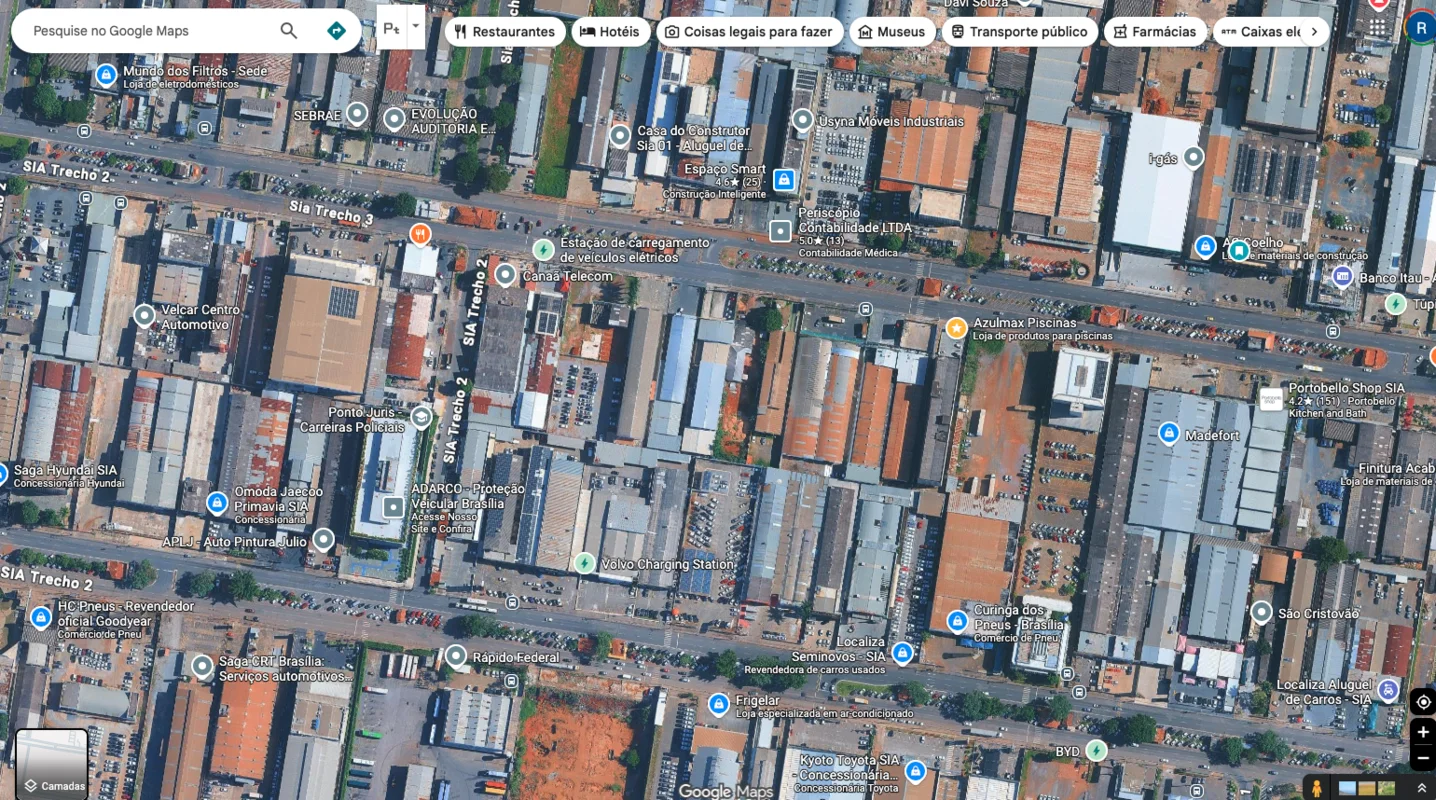Viewport: 1436px width, 800px height.
Task: Select the Omoda Jaecoo Primavia pin
Action: (217, 502)
